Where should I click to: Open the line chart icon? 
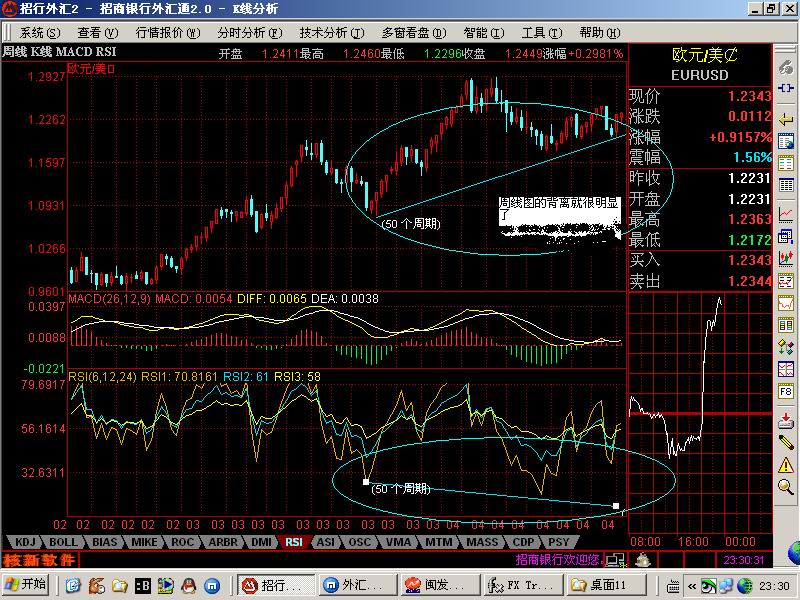(x=786, y=214)
